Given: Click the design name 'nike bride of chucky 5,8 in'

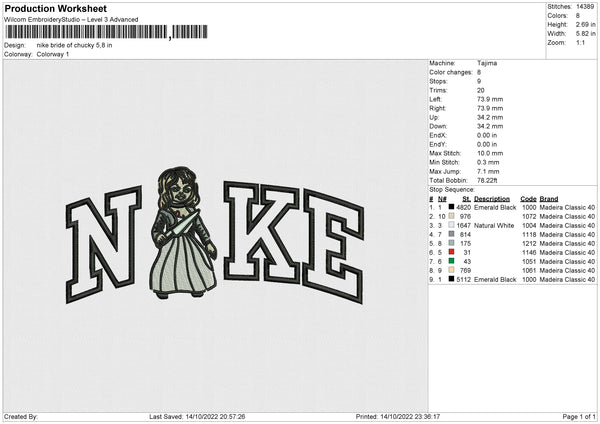Looking at the screenshot, I should pos(75,45).
